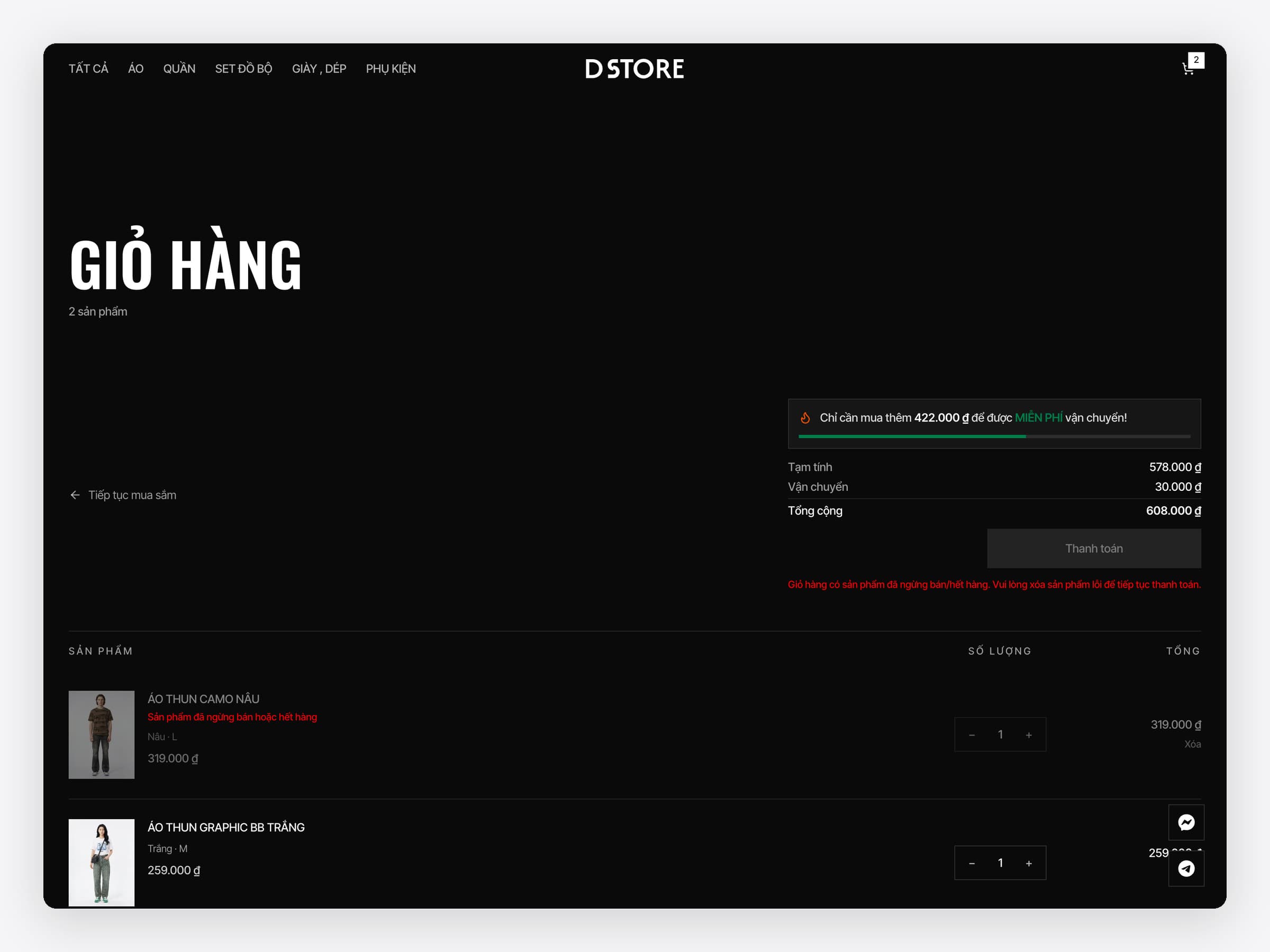This screenshot has height=952, width=1270.
Task: Open the Messenger chat button
Action: 1186,822
